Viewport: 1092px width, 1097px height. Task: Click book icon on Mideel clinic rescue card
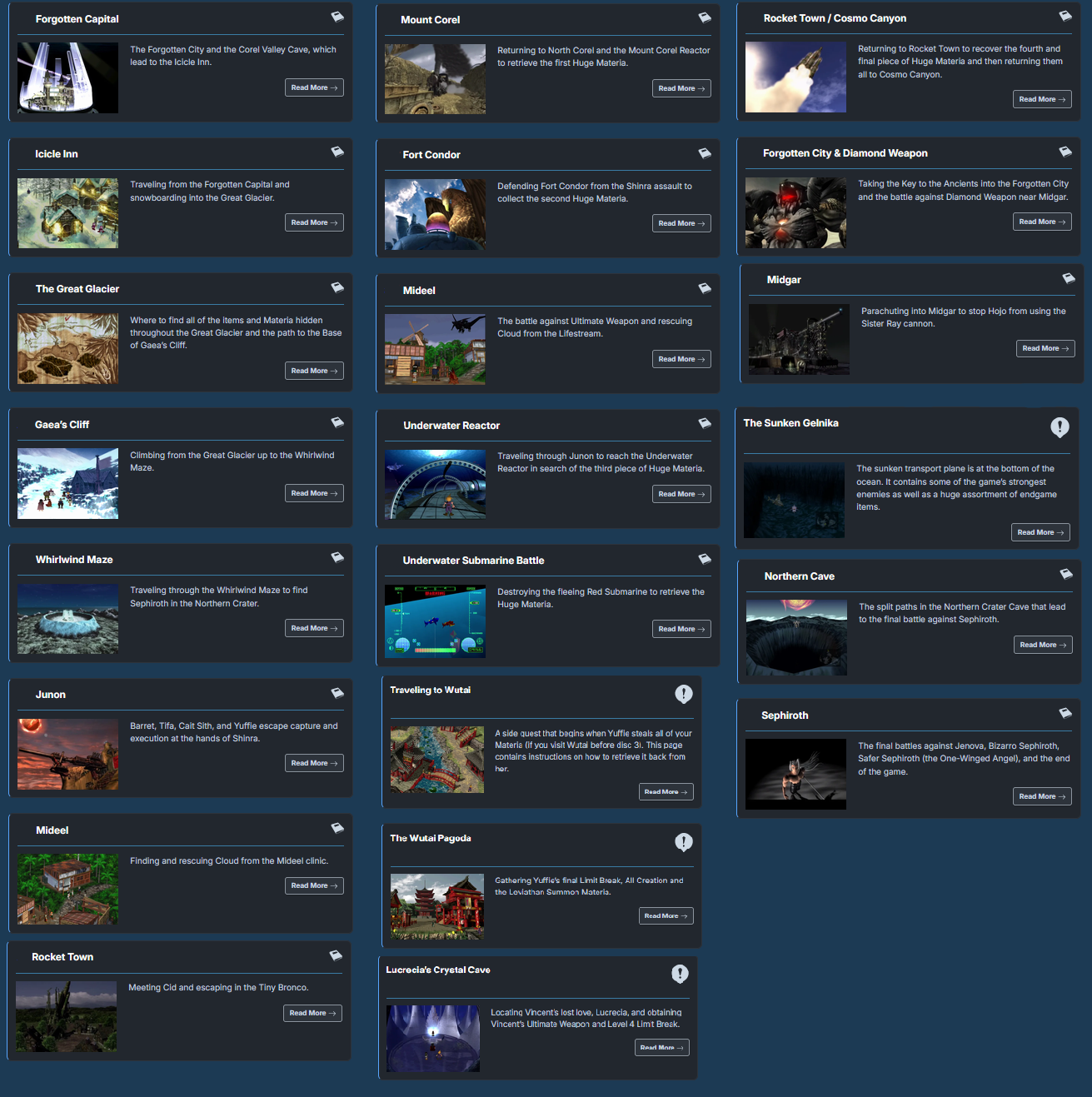point(337,828)
